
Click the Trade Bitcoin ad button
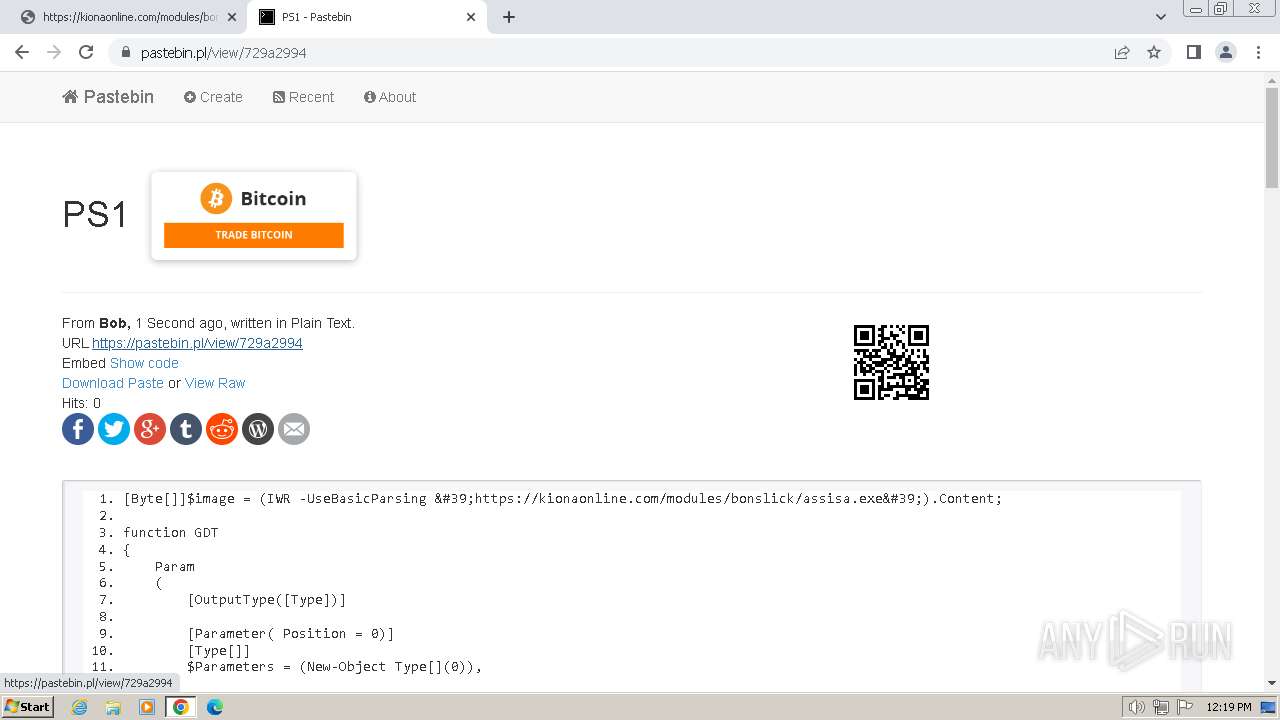tap(254, 235)
